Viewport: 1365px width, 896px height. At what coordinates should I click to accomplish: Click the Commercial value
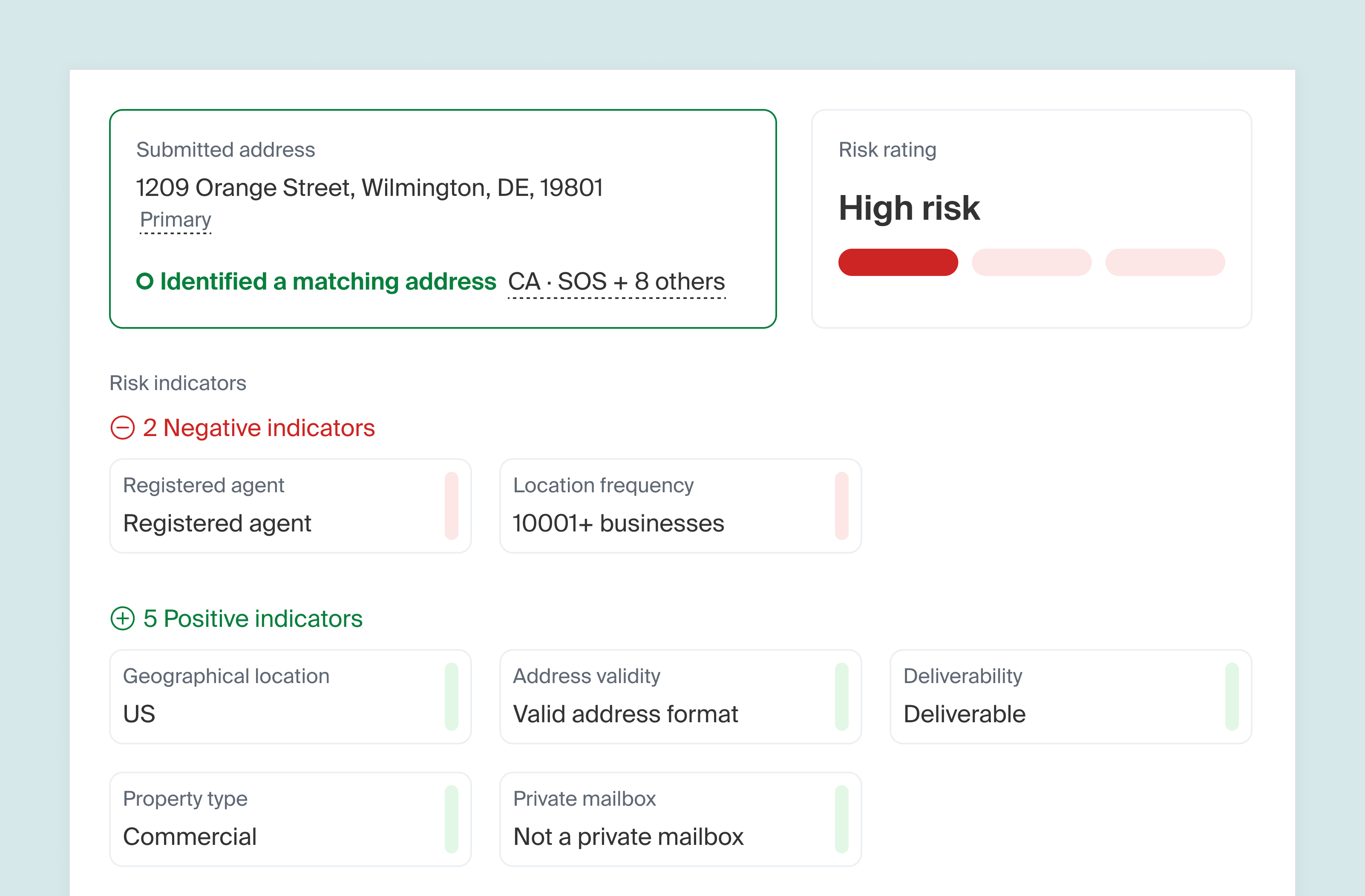click(190, 837)
